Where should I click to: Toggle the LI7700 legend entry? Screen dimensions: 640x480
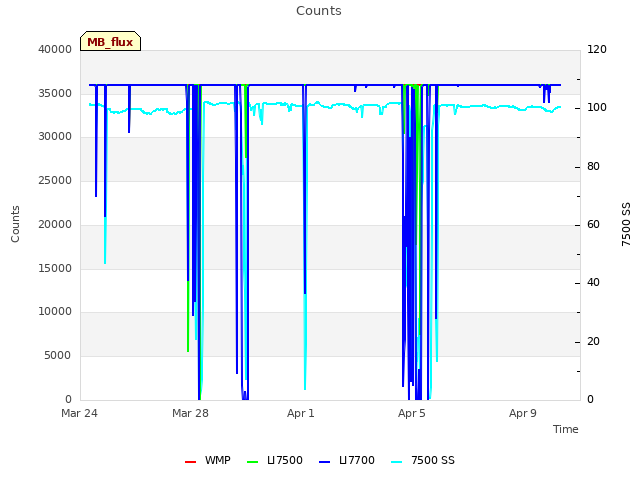point(347,460)
